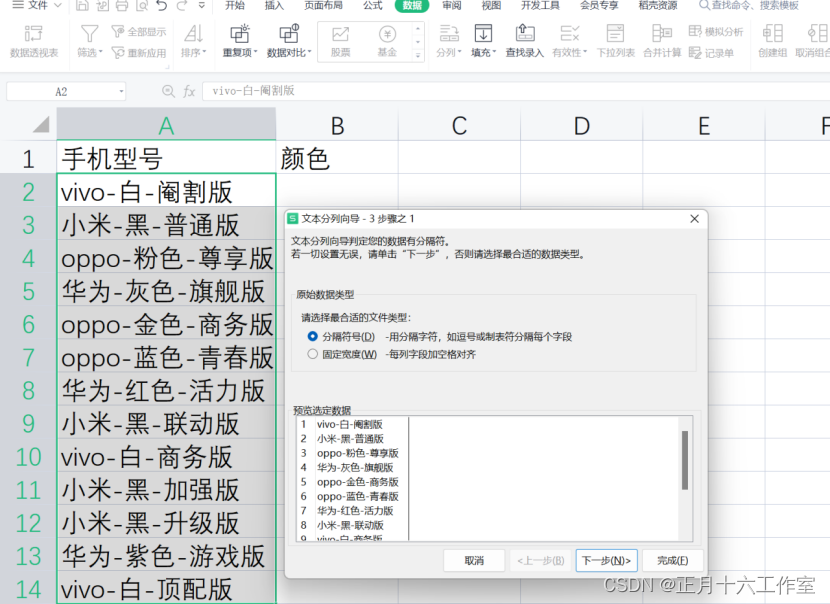
Task: Expand the quick access toolbar customize arrow
Action: 202,6
